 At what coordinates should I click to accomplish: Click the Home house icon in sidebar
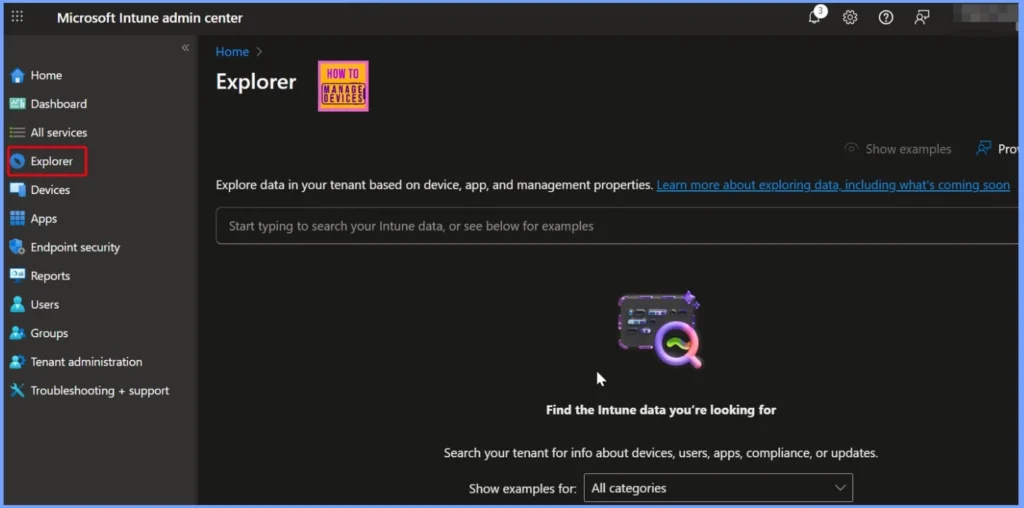(17, 76)
